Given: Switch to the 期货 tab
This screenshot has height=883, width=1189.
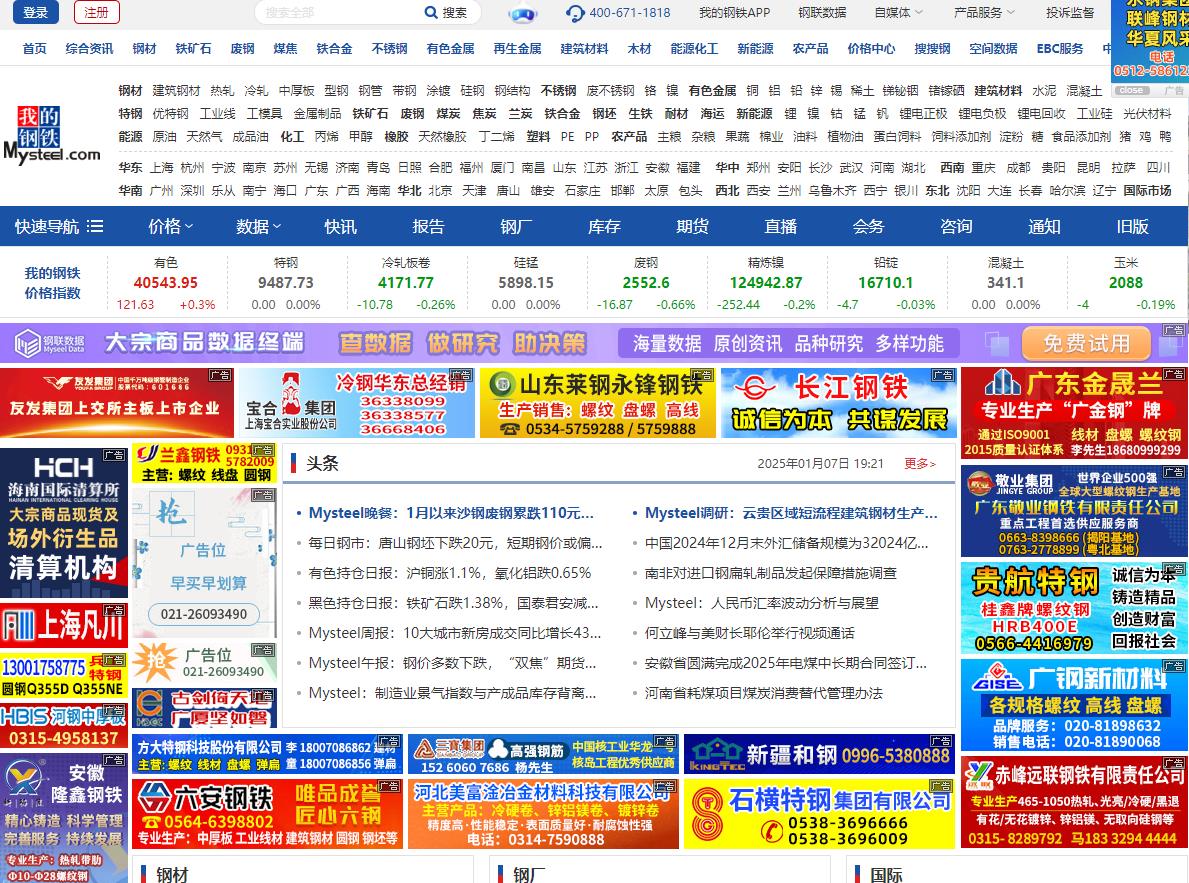Looking at the screenshot, I should click(x=692, y=226).
